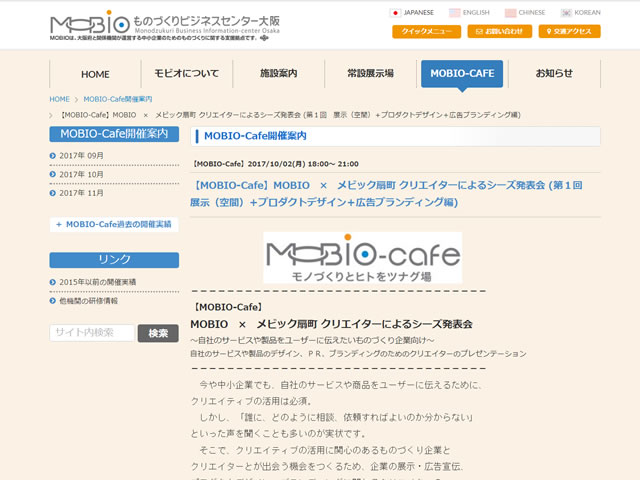Open the 交通アクセス access button

coord(569,31)
